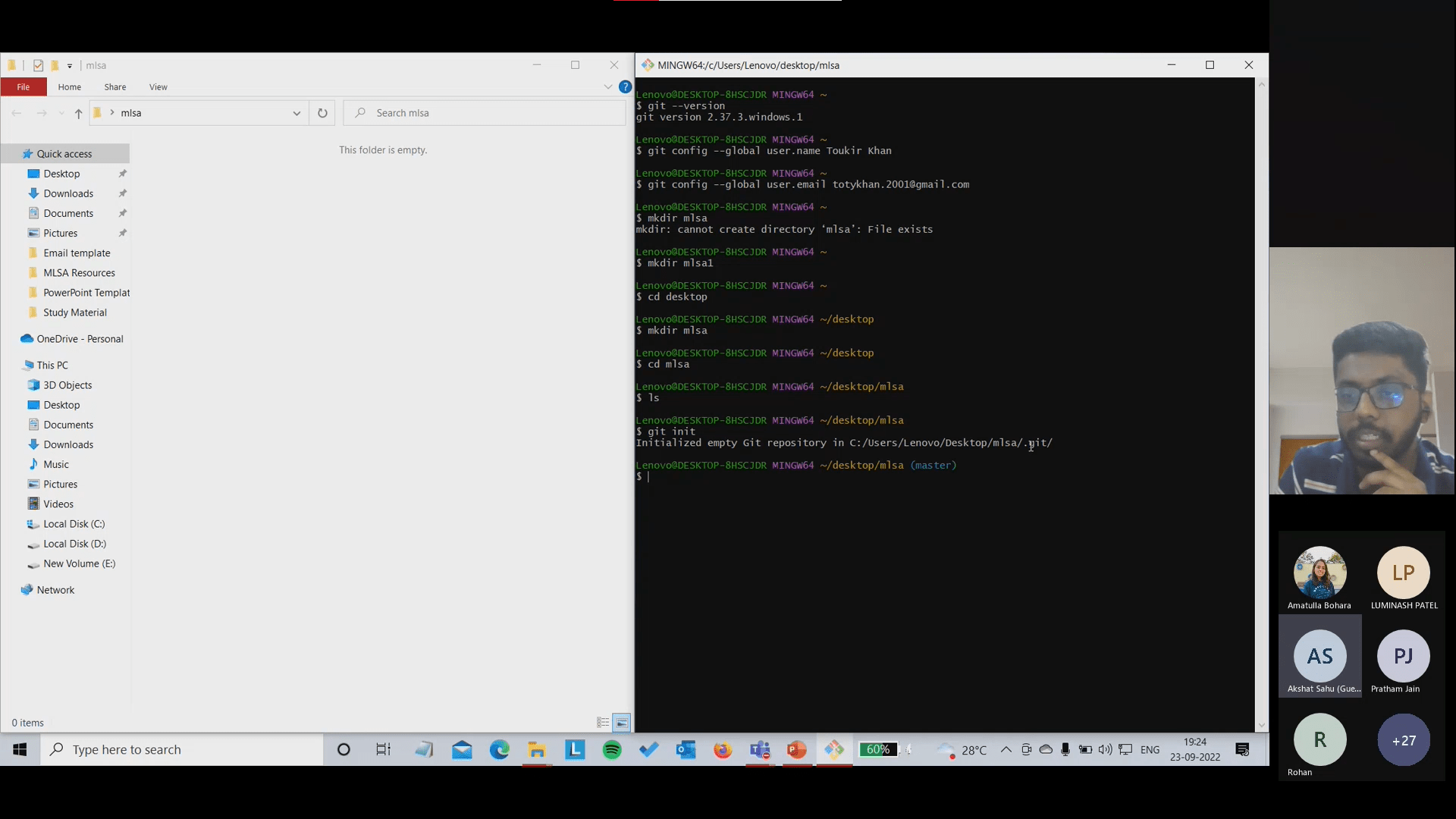Click the New folder quick access icon

55,65
